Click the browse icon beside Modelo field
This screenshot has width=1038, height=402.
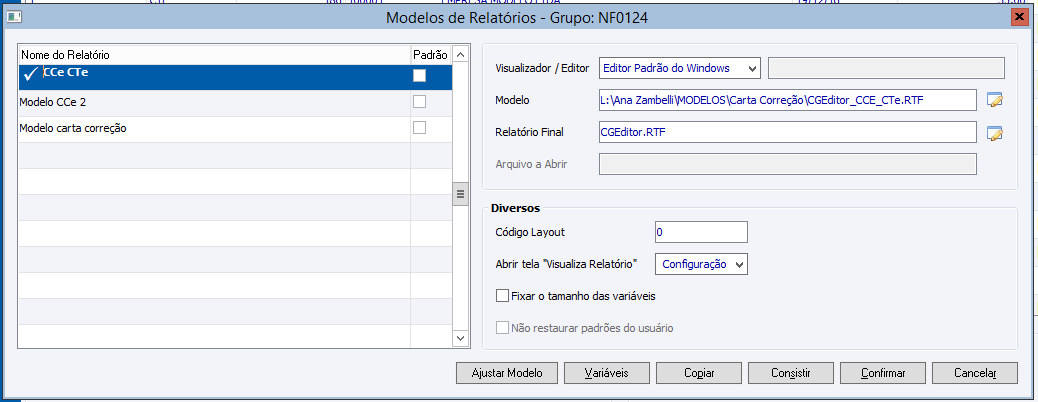[994, 99]
